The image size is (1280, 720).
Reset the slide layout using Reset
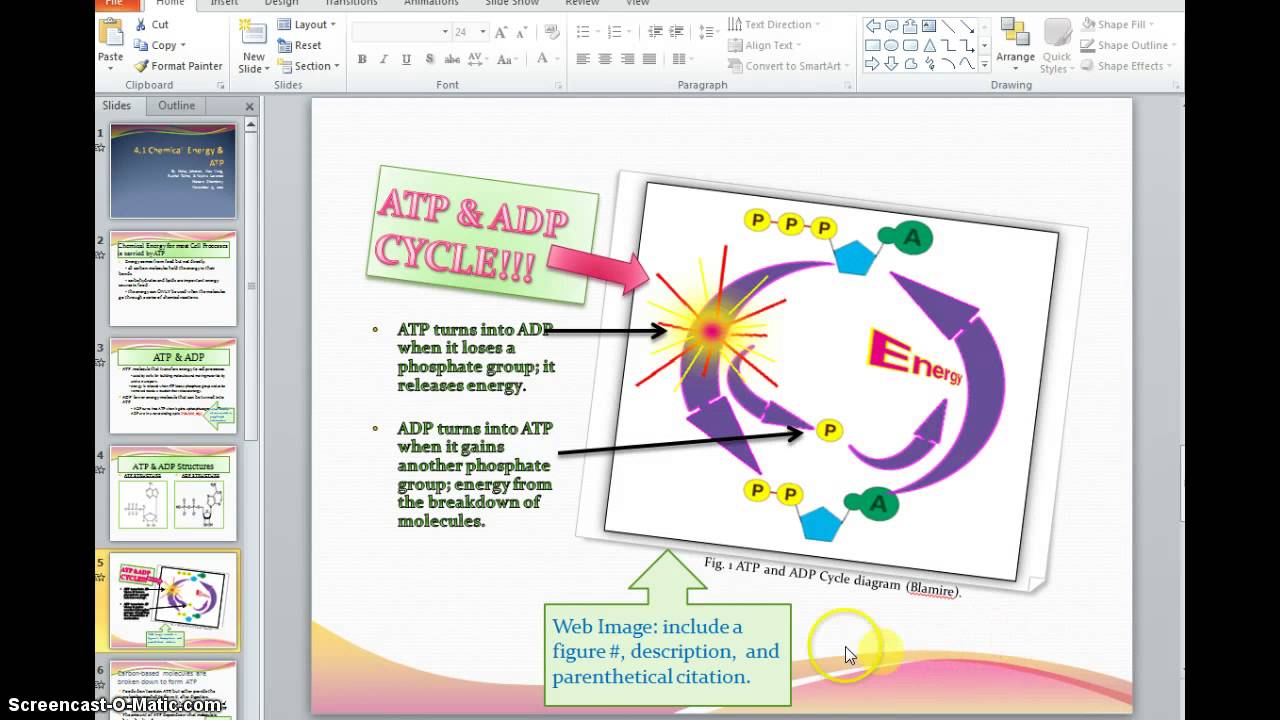[300, 45]
